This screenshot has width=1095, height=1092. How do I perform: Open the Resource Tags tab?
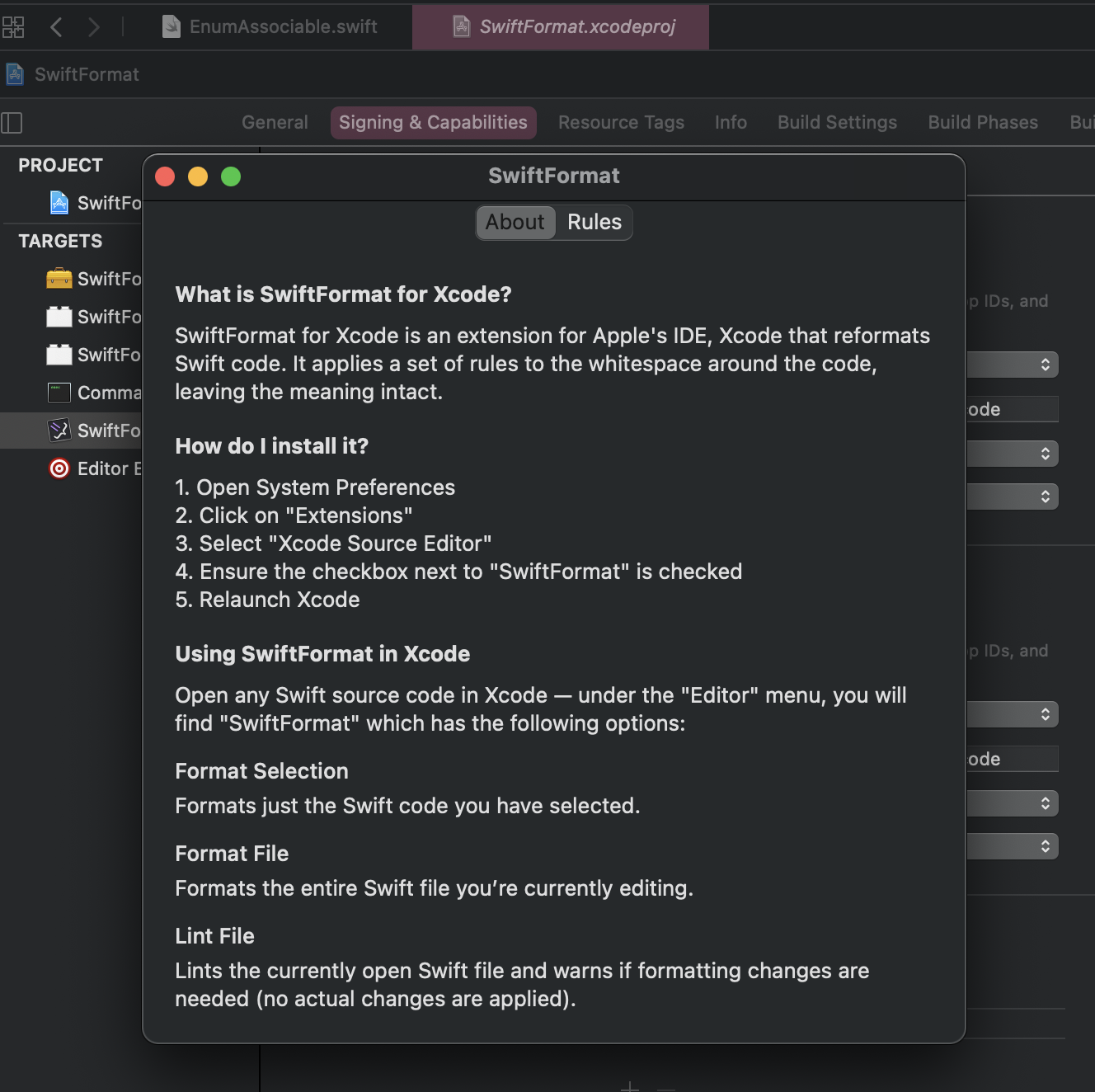(621, 122)
